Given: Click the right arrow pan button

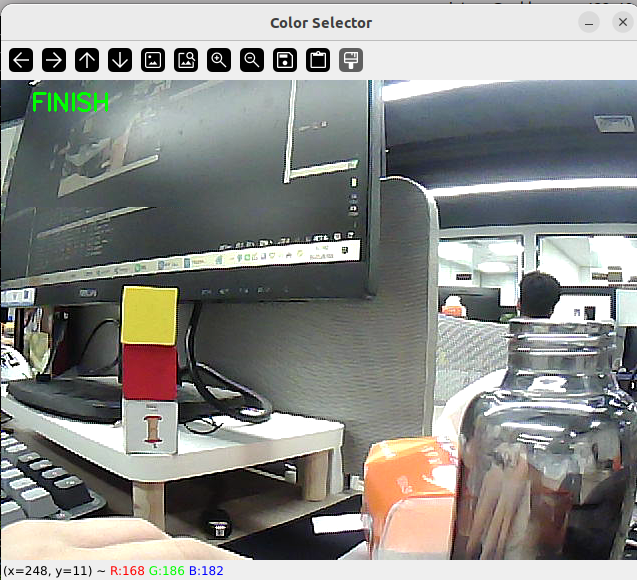Looking at the screenshot, I should 54,60.
